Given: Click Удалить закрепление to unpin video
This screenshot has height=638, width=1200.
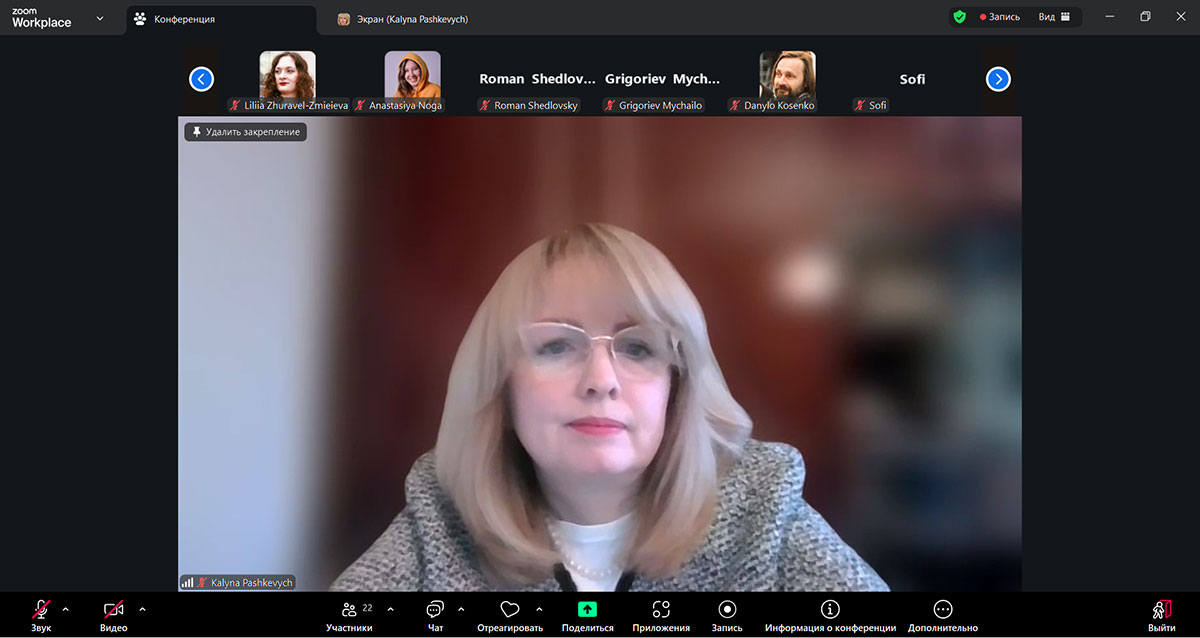Looking at the screenshot, I should [x=245, y=132].
